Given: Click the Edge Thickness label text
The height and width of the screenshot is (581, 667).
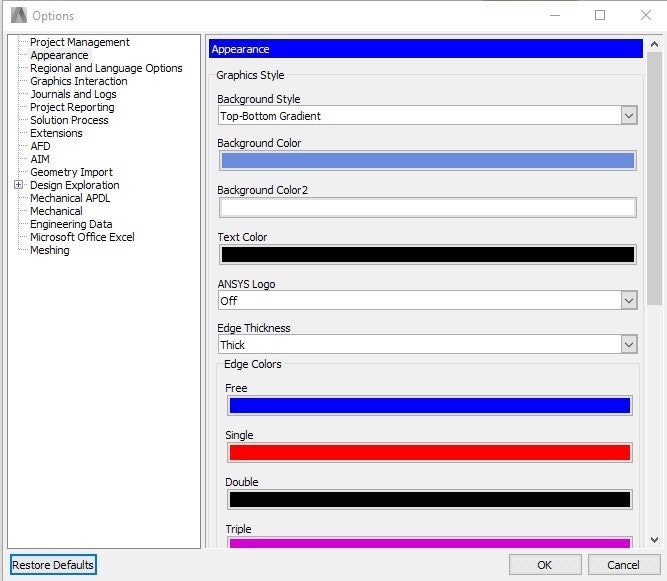Looking at the screenshot, I should pos(254,328).
